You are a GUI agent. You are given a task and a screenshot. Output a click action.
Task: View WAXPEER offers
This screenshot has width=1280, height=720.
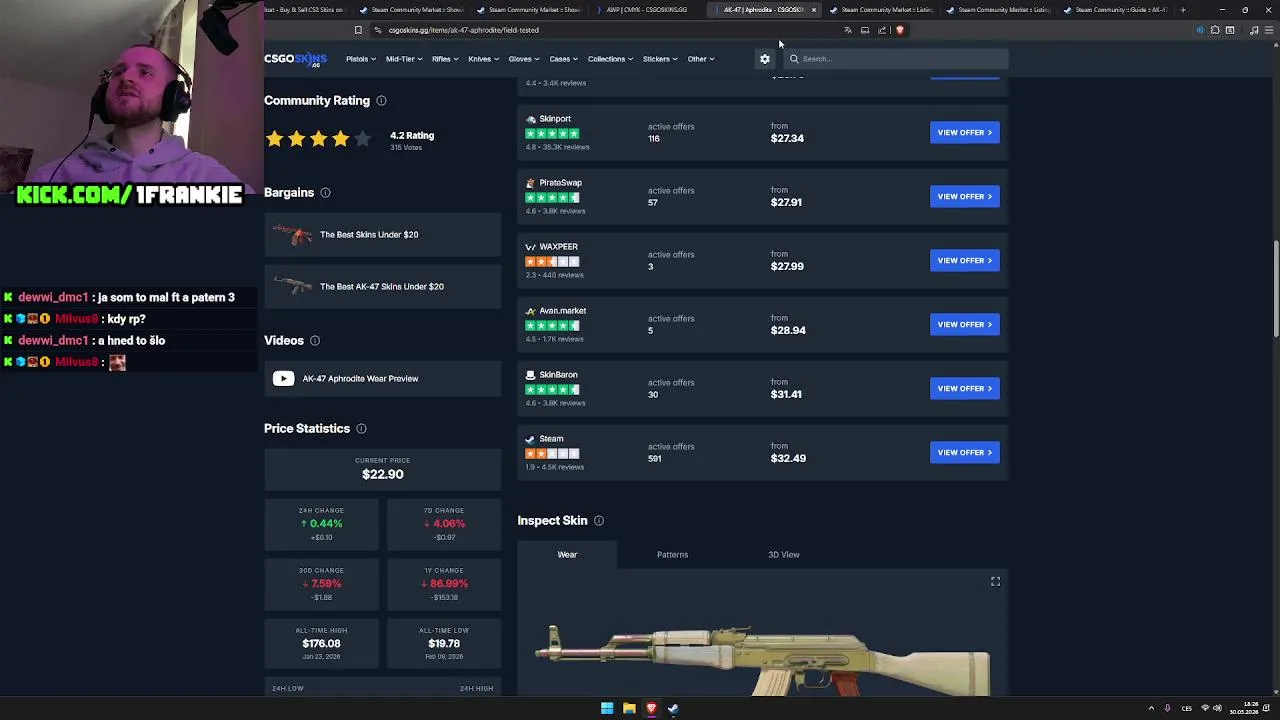coord(964,261)
